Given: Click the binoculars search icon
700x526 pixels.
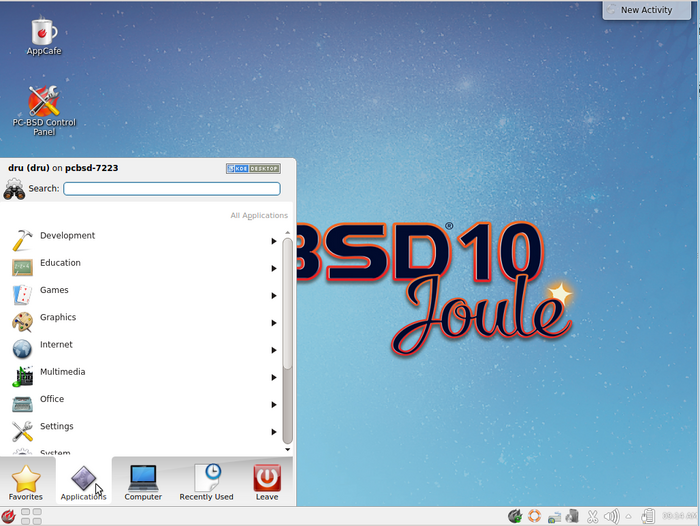Looking at the screenshot, I should click(x=14, y=189).
